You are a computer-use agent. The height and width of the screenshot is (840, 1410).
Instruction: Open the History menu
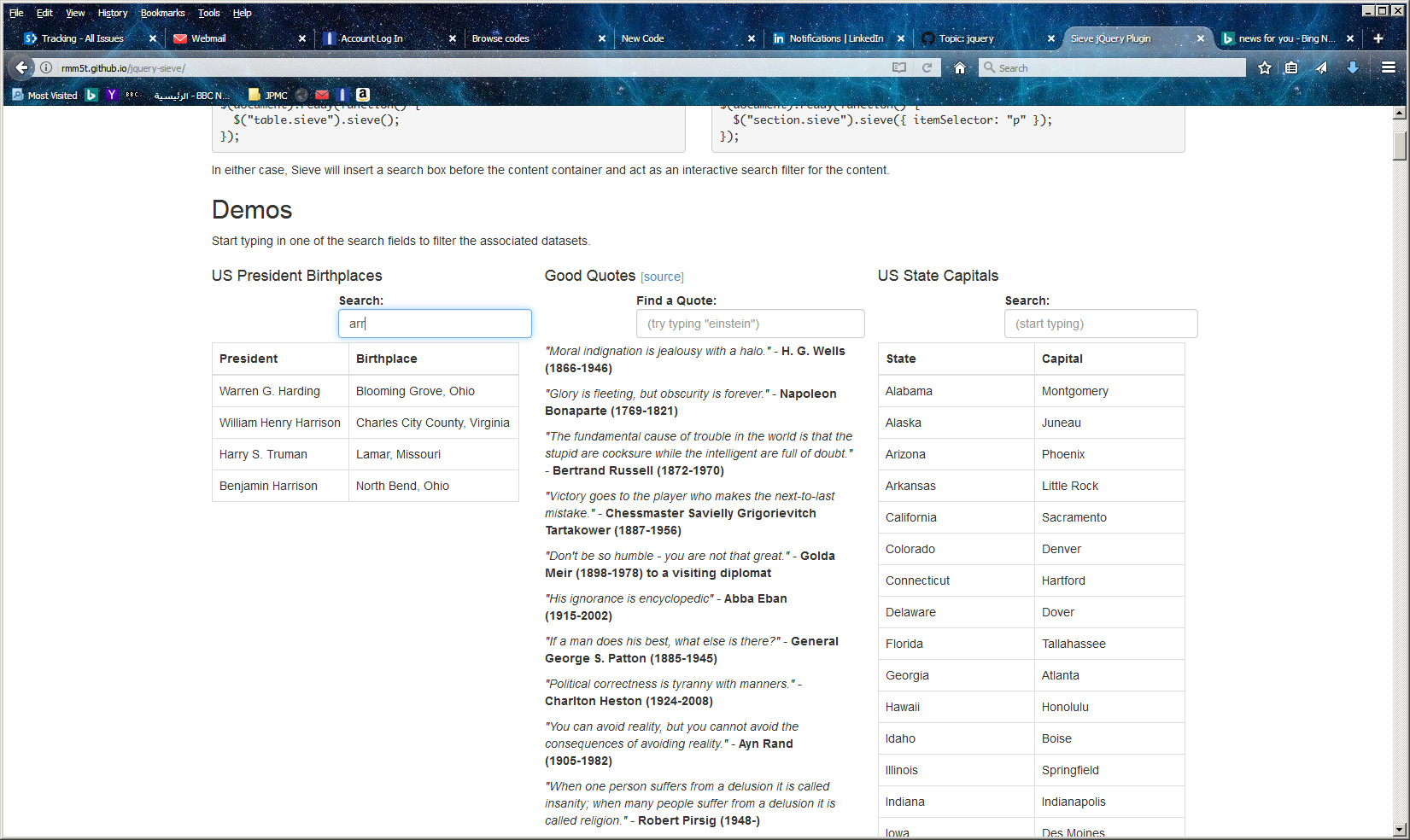[112, 13]
